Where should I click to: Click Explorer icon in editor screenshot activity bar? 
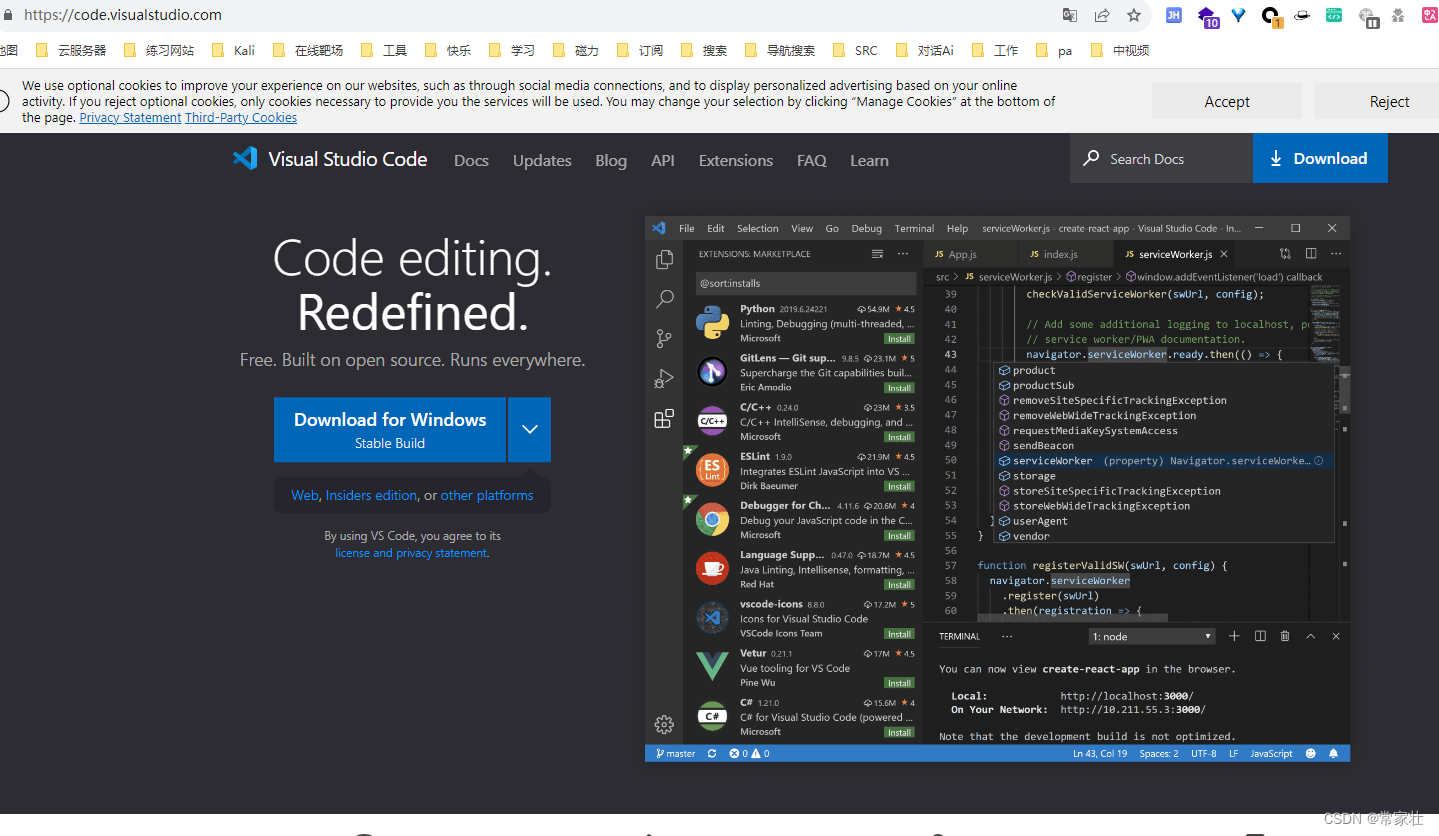coord(664,259)
